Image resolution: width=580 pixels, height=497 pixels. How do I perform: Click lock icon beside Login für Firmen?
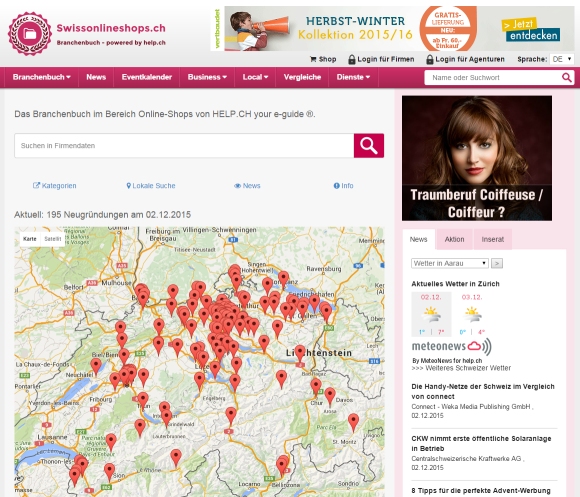(x=352, y=59)
